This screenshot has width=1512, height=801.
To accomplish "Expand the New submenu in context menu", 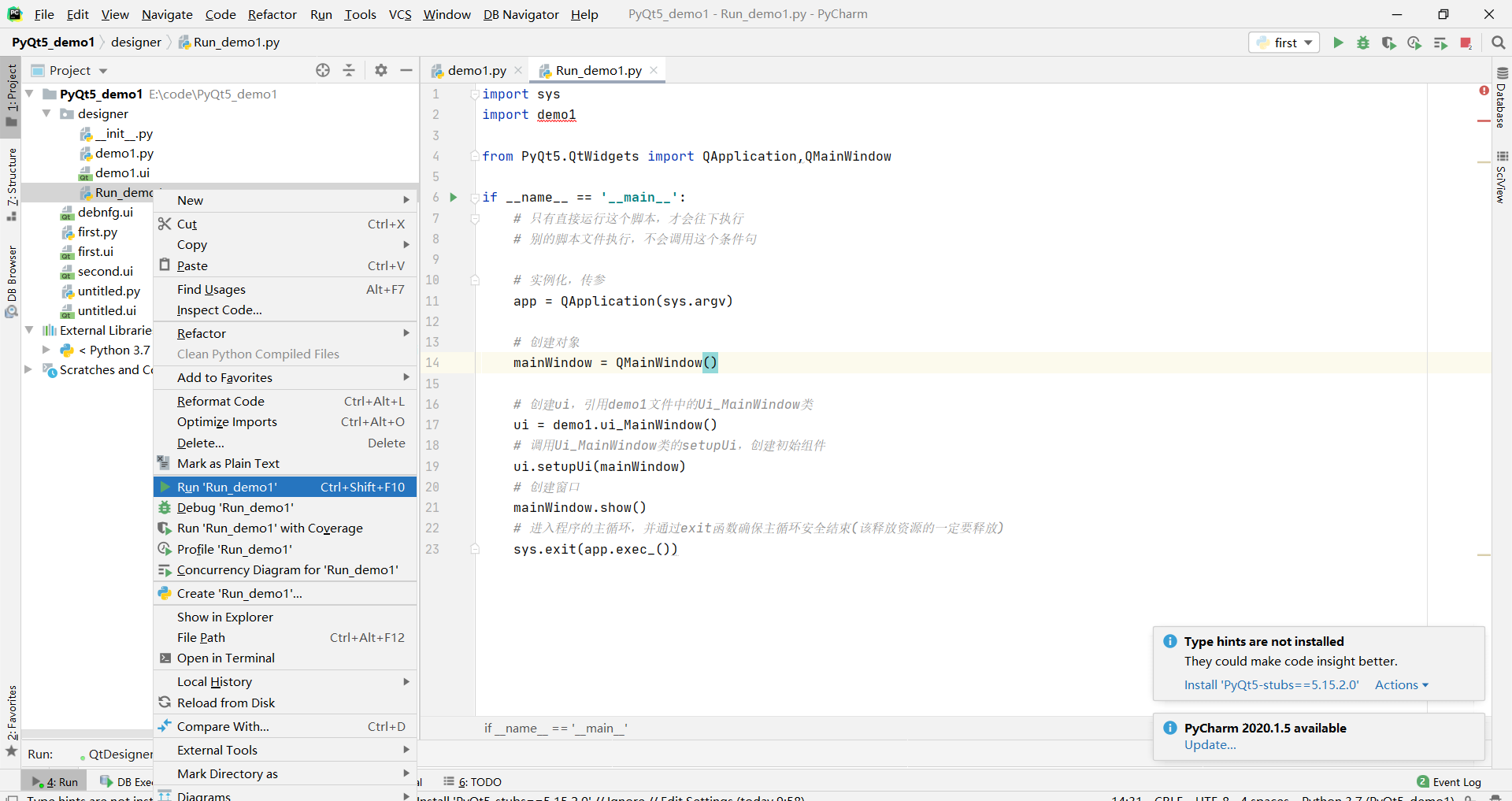I will point(285,200).
